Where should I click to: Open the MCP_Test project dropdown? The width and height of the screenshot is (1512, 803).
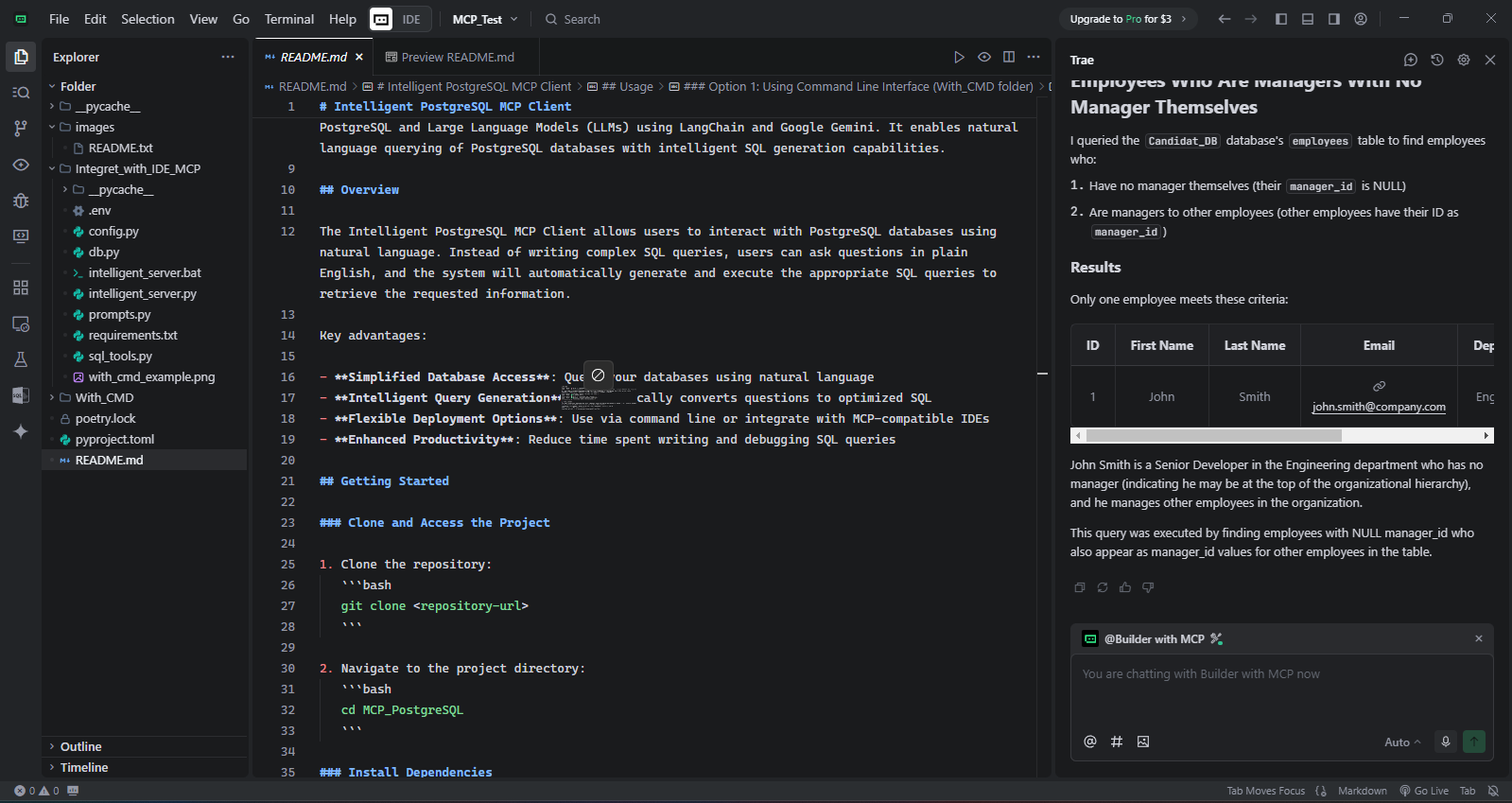point(485,19)
